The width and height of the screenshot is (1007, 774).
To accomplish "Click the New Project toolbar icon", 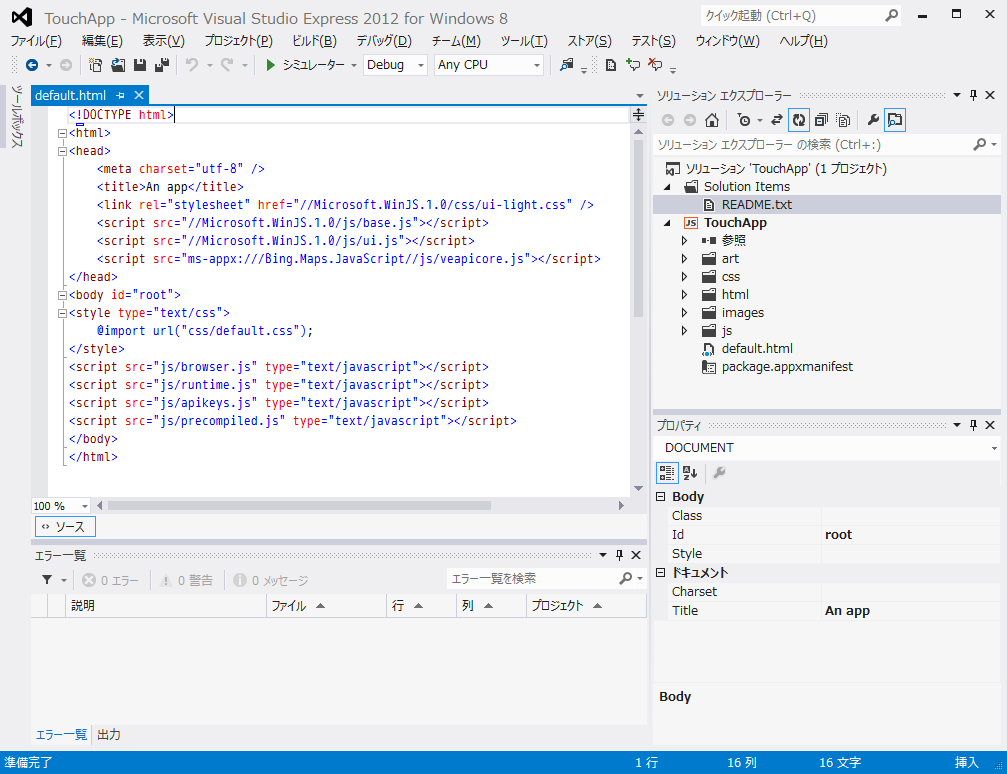I will 95,65.
